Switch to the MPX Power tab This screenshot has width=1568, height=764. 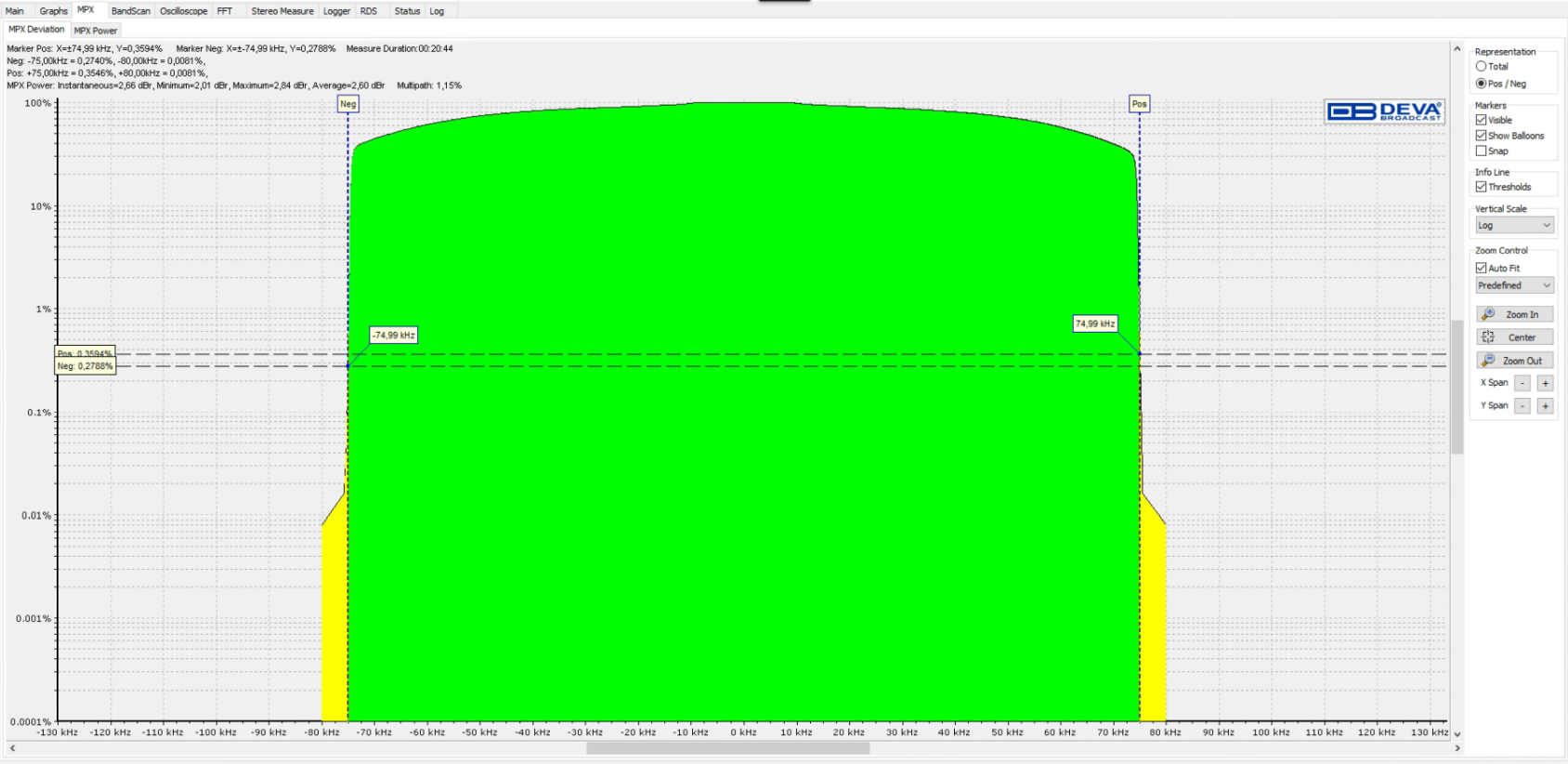coord(96,31)
